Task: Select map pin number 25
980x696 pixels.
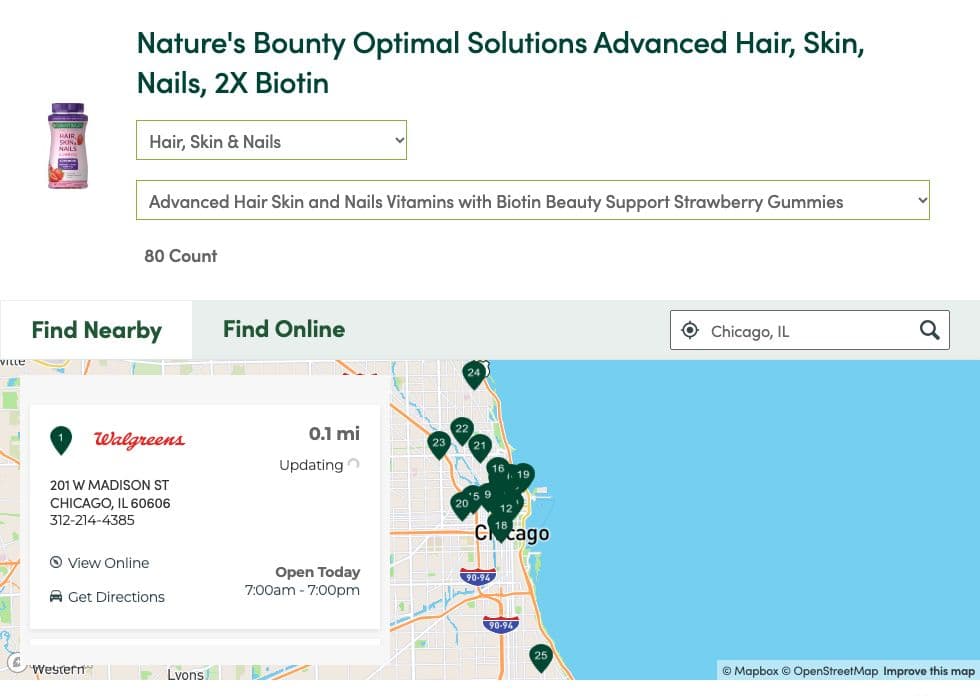Action: [541, 657]
